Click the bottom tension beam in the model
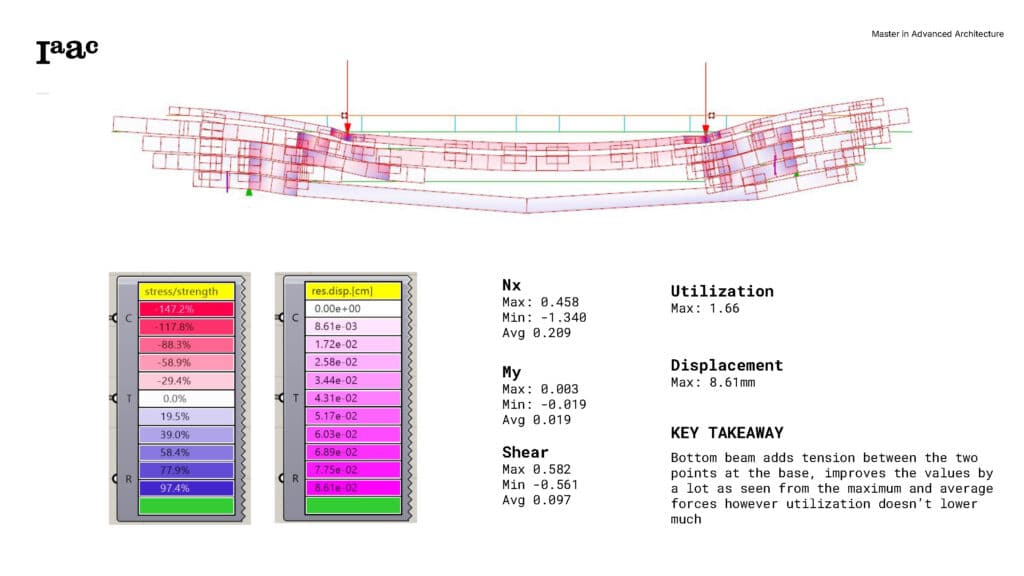The height and width of the screenshot is (576, 1024). [527, 204]
